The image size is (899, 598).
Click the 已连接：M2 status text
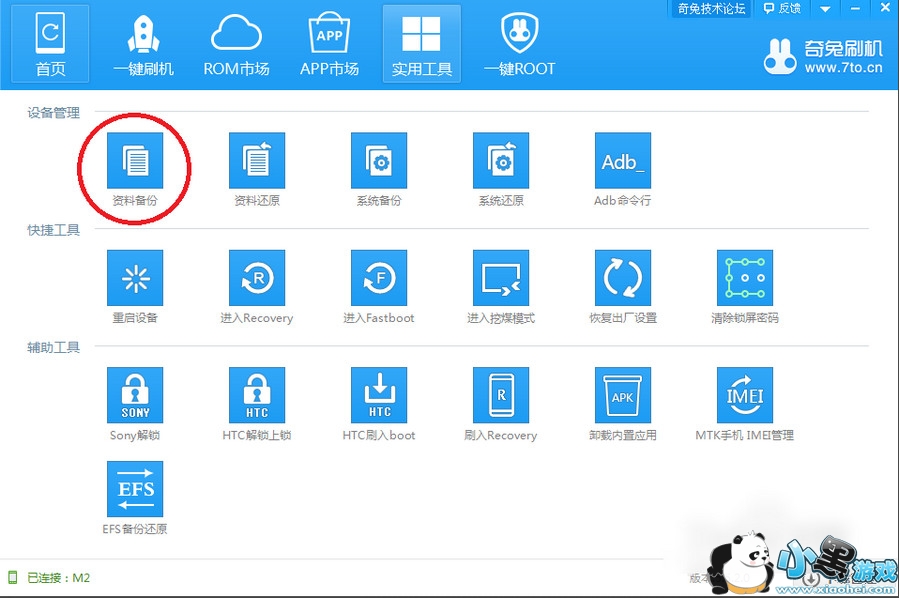(58, 577)
